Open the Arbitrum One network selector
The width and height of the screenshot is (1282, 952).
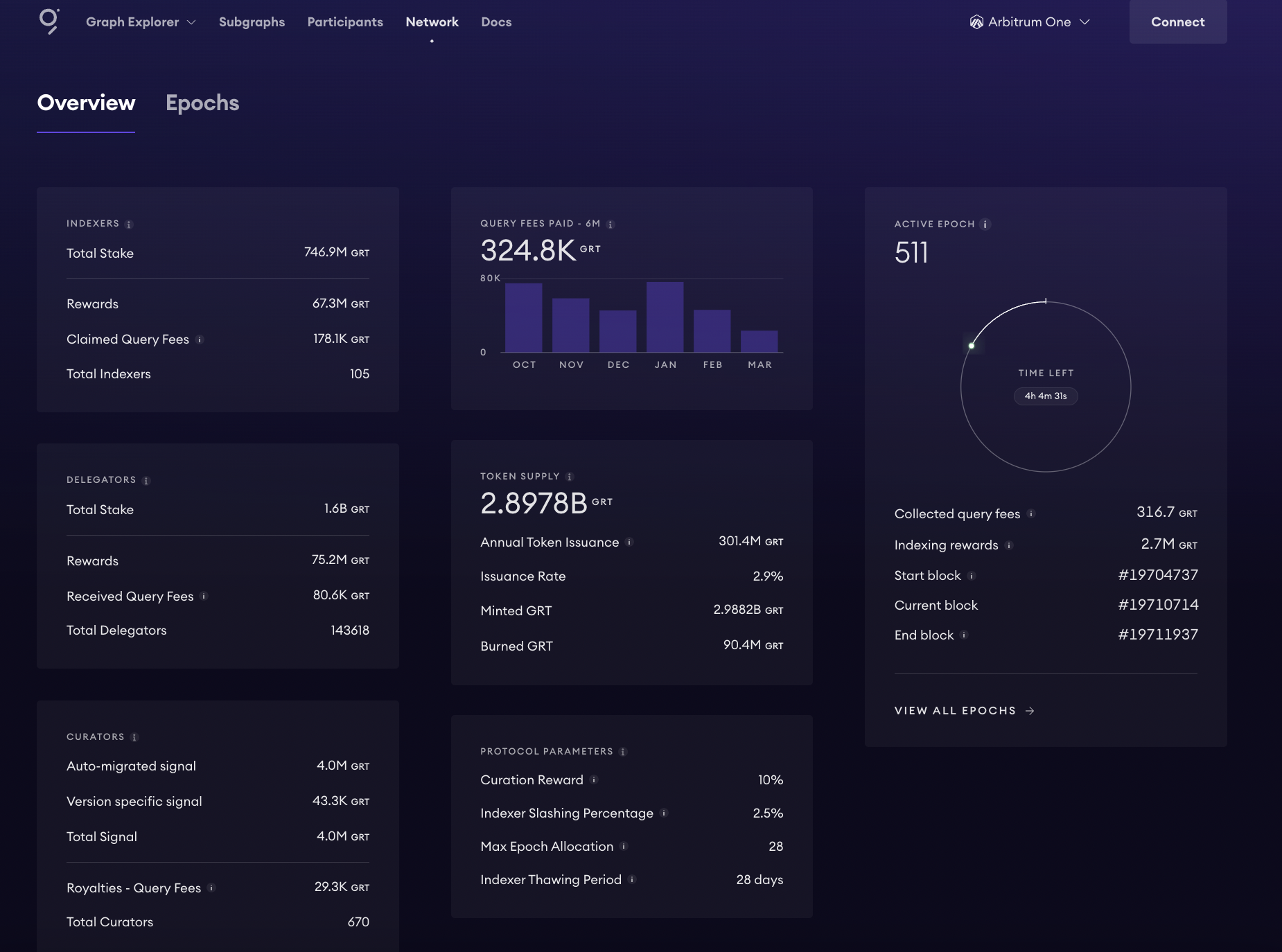pos(1030,22)
